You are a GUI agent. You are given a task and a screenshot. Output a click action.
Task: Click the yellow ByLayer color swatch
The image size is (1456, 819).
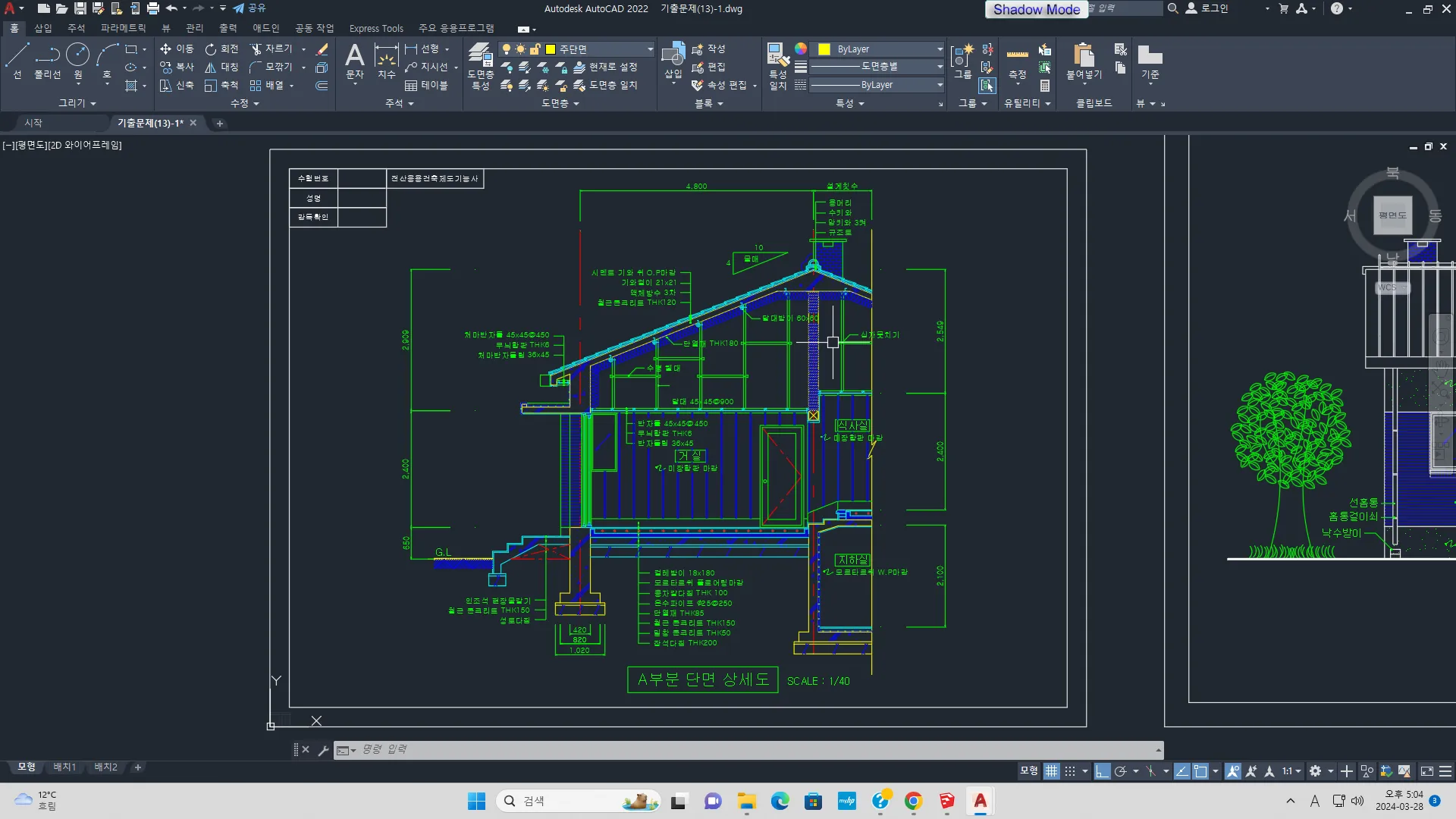[824, 49]
